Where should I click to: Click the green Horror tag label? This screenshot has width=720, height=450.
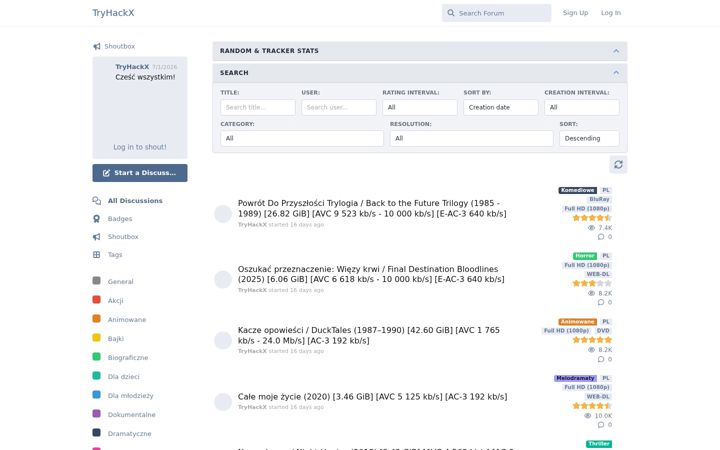[x=585, y=256]
